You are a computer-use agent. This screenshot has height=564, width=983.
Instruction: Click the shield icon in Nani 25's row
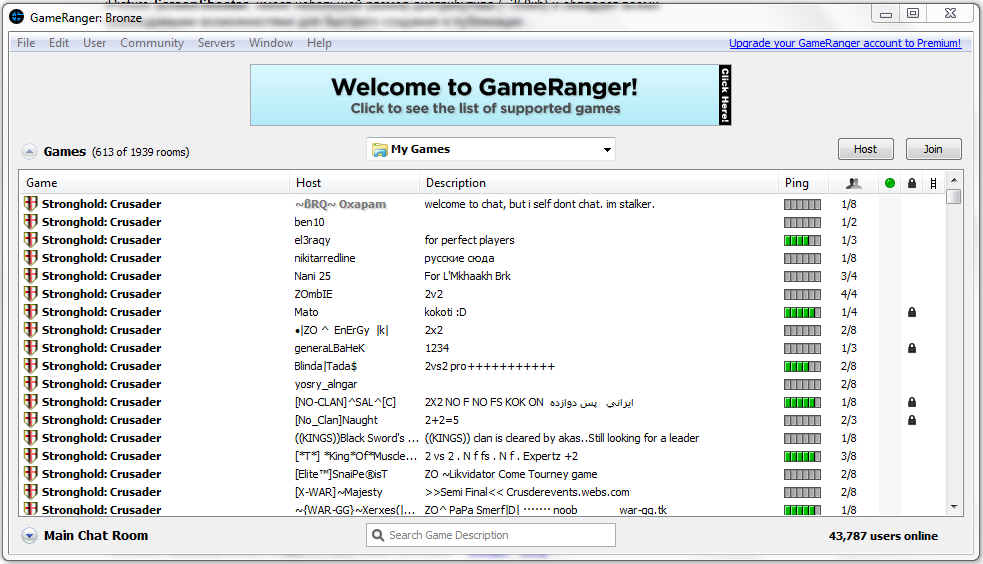31,276
